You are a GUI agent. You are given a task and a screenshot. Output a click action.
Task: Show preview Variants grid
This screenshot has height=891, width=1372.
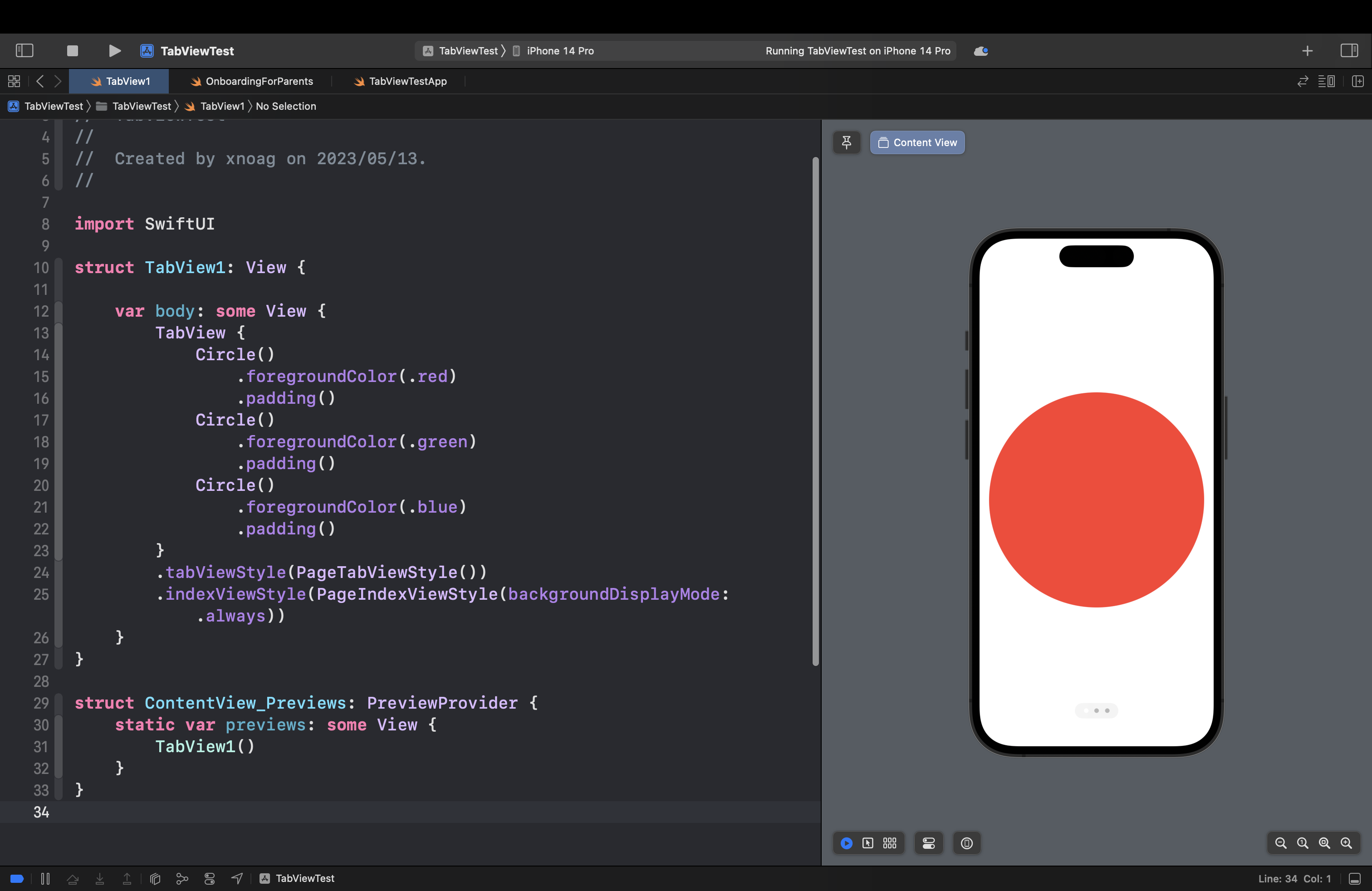coord(890,843)
